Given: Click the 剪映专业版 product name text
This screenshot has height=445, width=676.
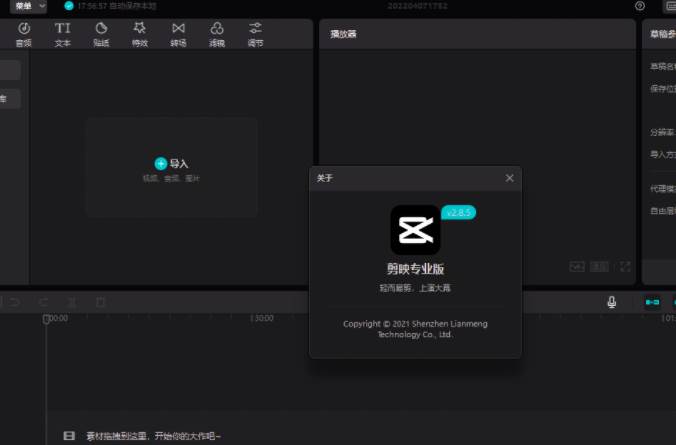Looking at the screenshot, I should 416,269.
